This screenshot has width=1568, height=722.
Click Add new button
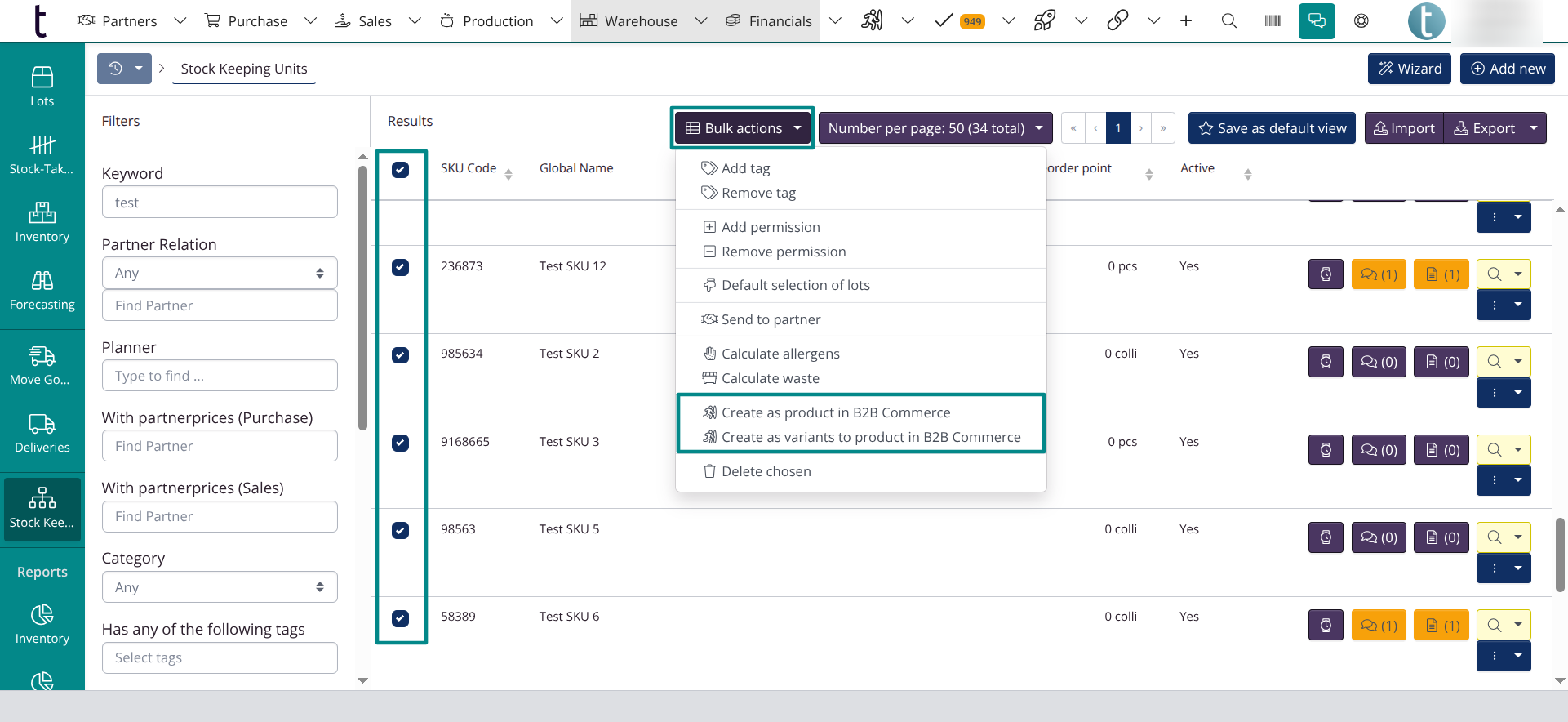point(1508,69)
